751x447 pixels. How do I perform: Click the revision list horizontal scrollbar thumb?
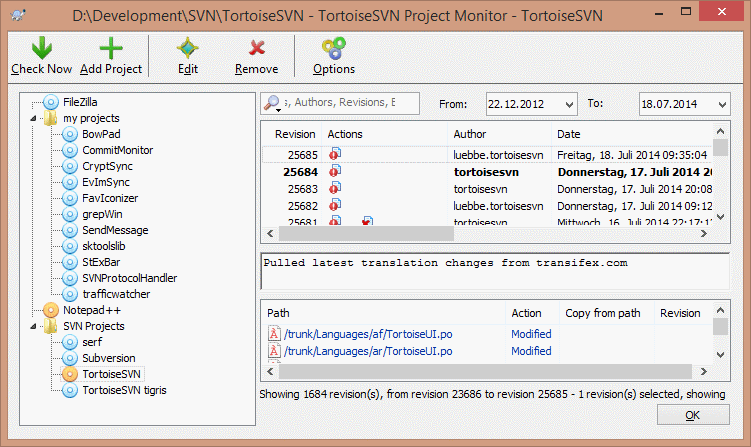(366, 234)
